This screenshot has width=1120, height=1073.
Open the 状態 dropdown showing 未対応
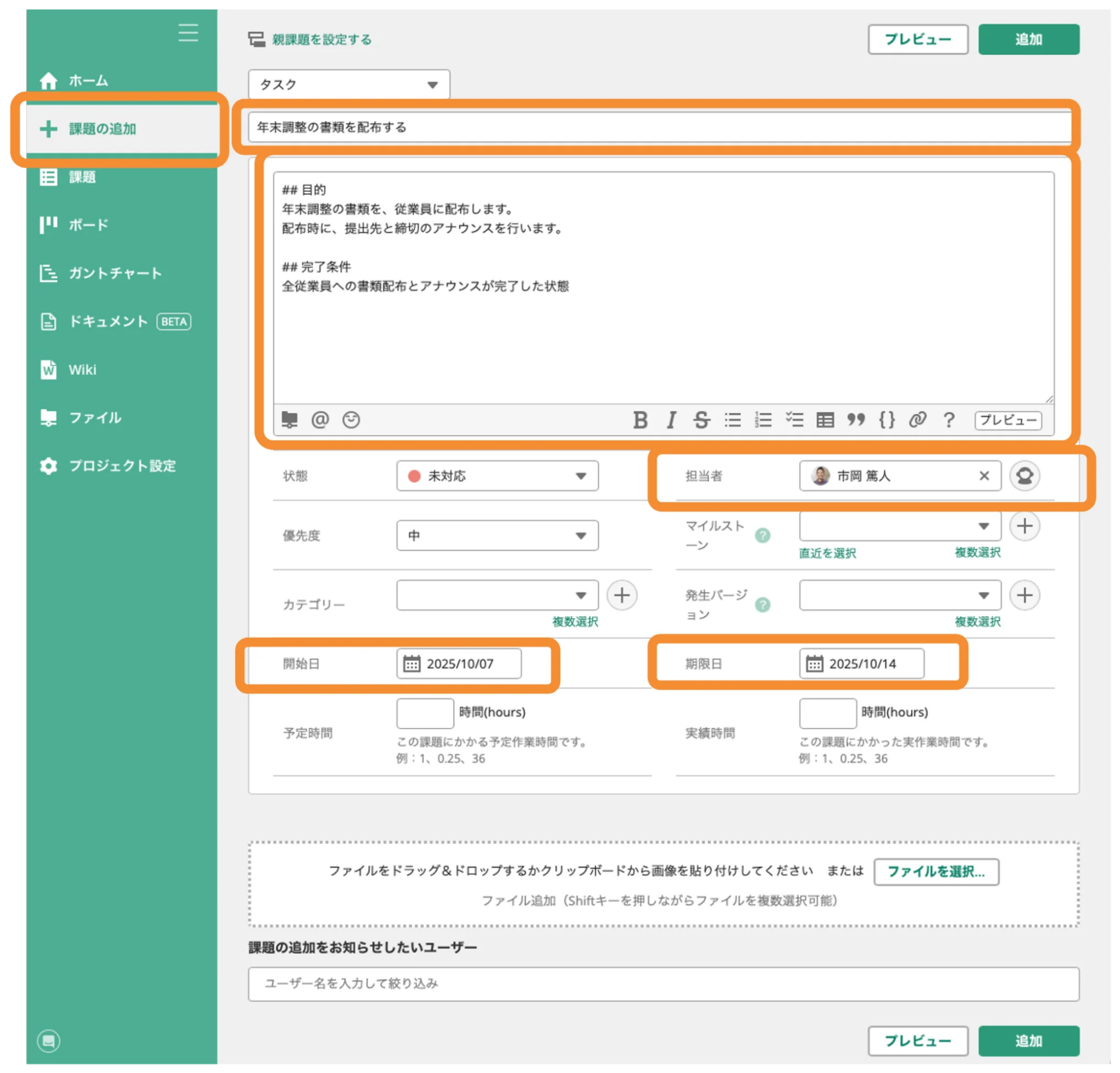(x=497, y=475)
